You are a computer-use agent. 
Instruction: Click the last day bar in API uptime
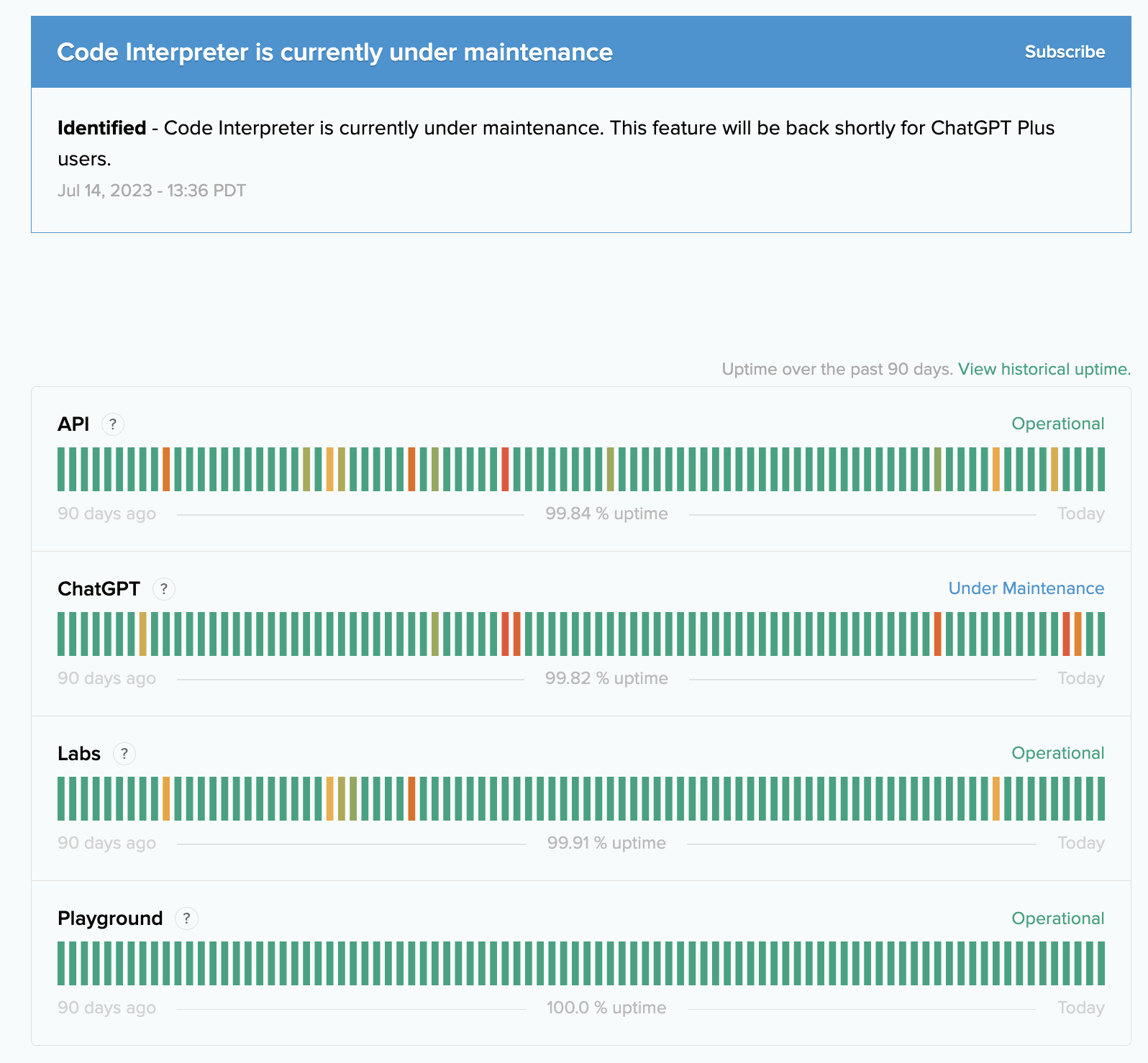point(1101,469)
